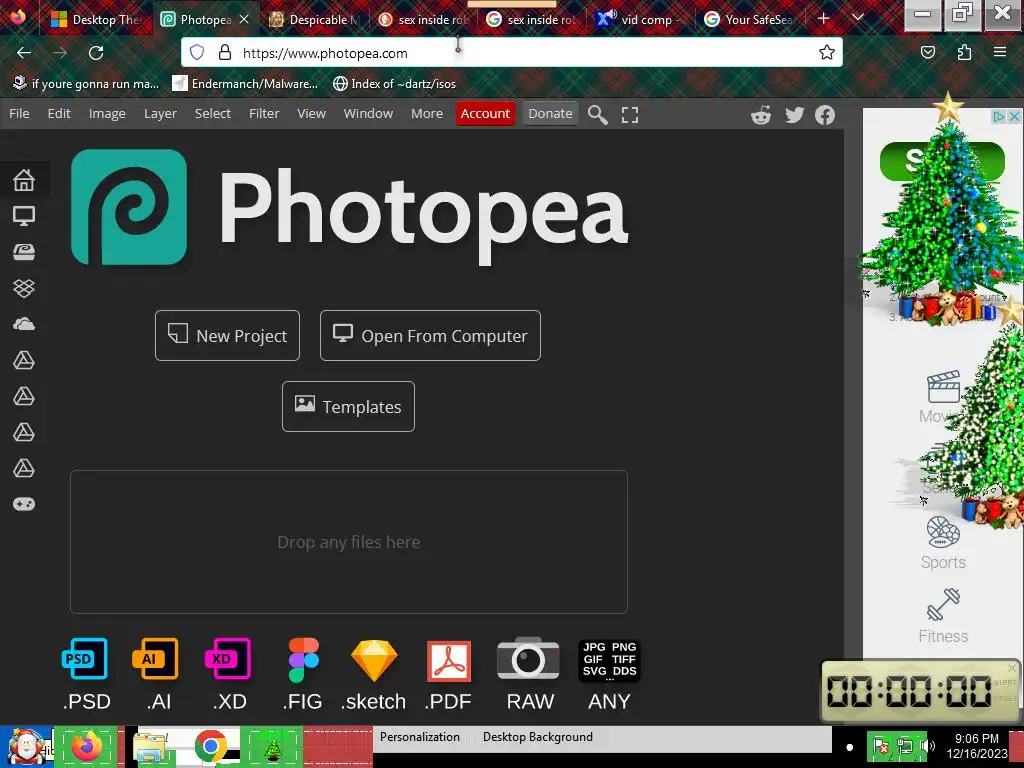Click the Donate button
This screenshot has height=768, width=1024.
click(x=550, y=114)
